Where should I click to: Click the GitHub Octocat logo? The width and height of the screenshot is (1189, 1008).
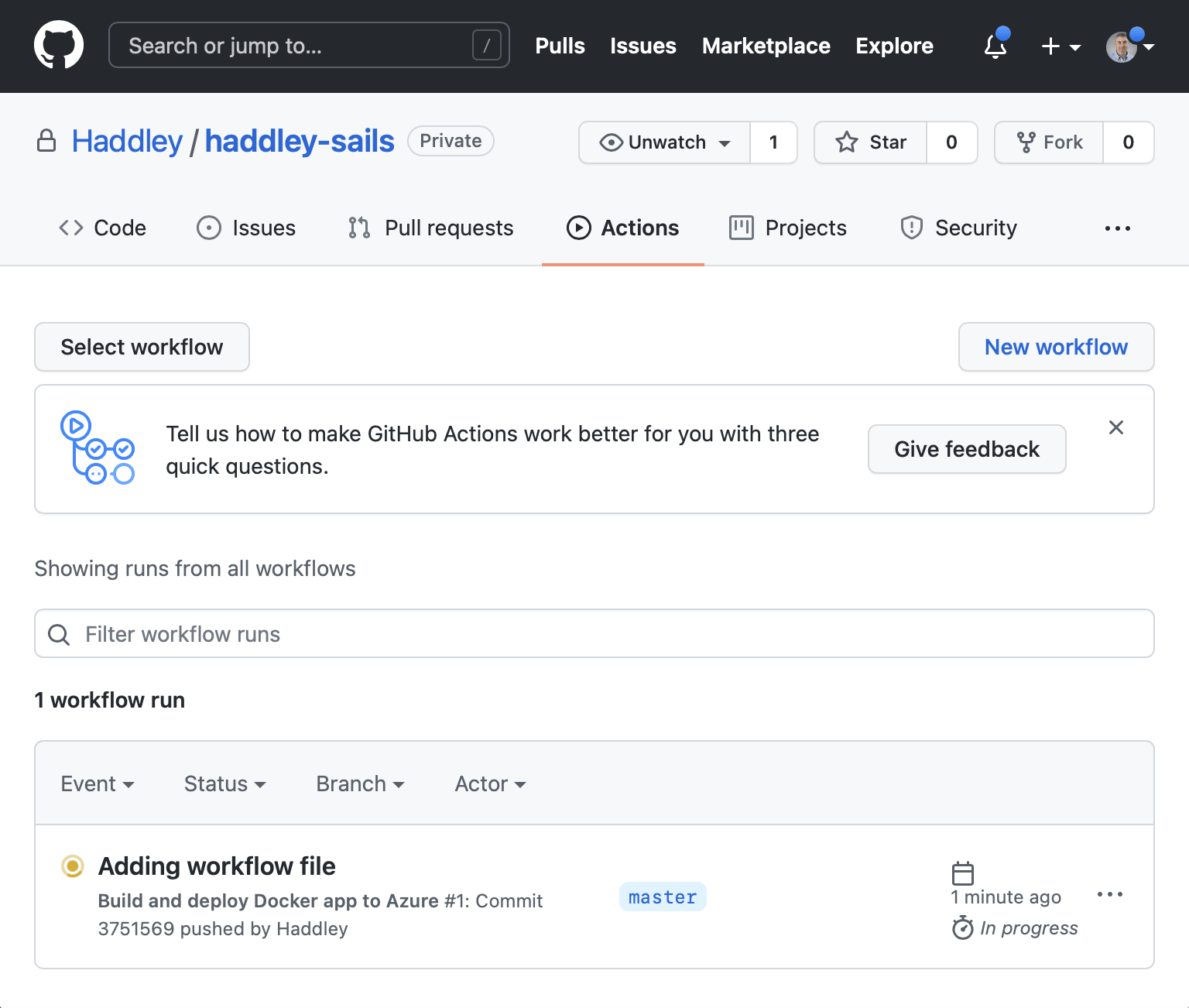(x=59, y=46)
